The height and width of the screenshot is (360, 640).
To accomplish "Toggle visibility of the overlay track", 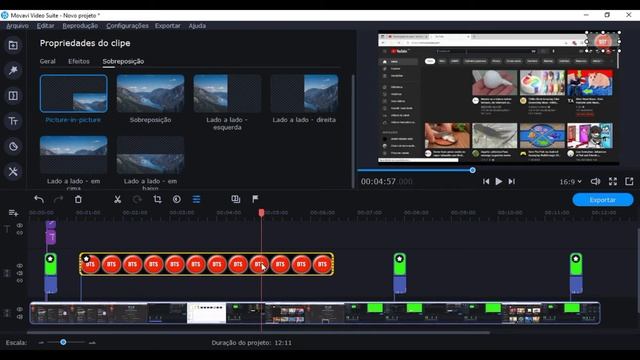I will click(20, 266).
